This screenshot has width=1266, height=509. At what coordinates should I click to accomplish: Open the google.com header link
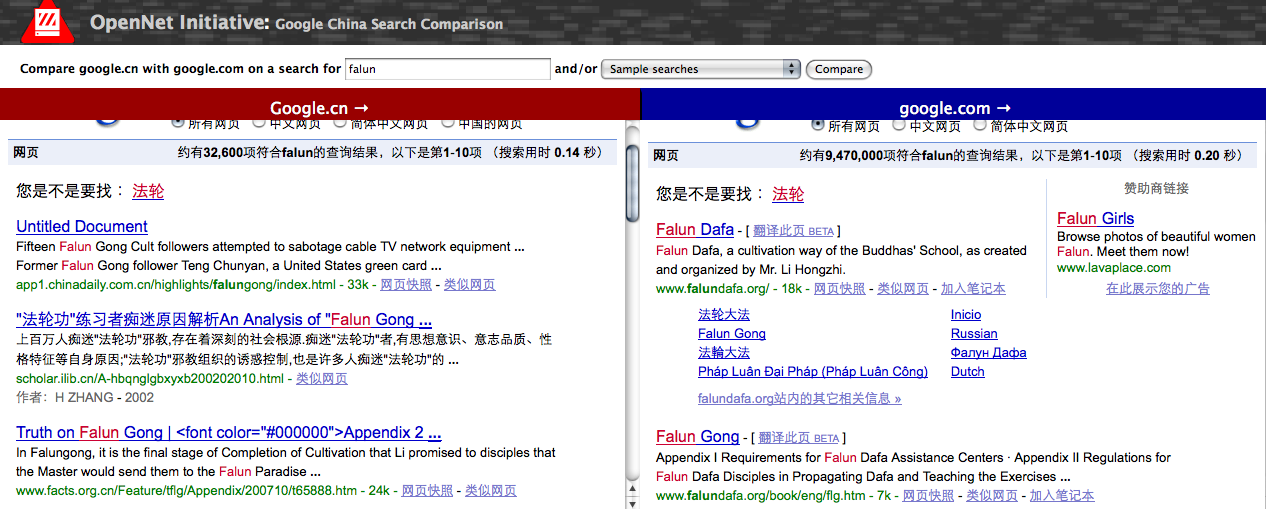[955, 108]
